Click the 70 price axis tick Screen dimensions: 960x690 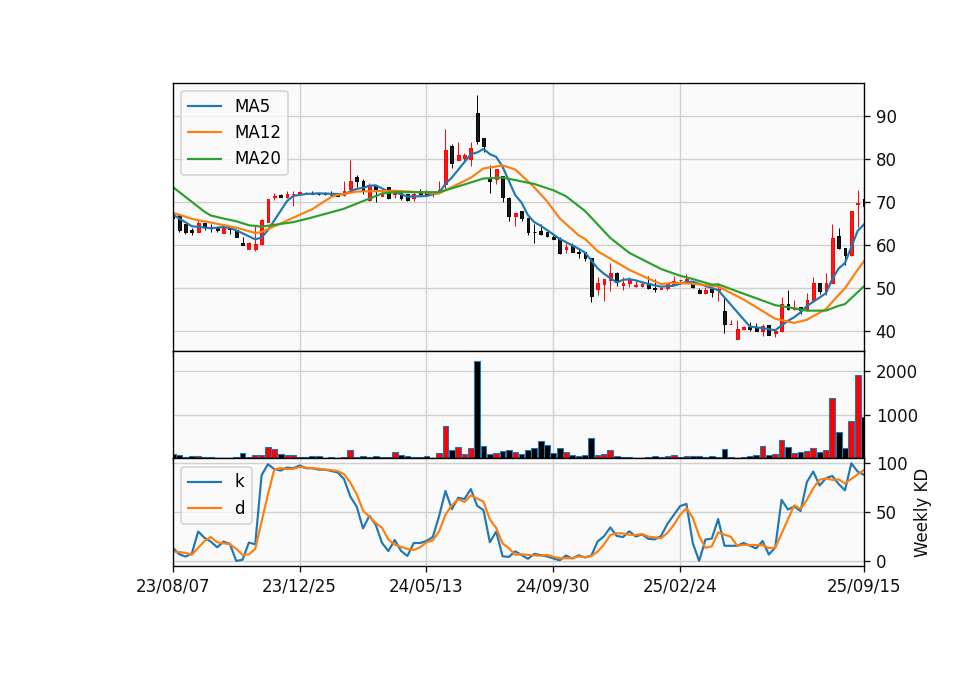tap(886, 203)
